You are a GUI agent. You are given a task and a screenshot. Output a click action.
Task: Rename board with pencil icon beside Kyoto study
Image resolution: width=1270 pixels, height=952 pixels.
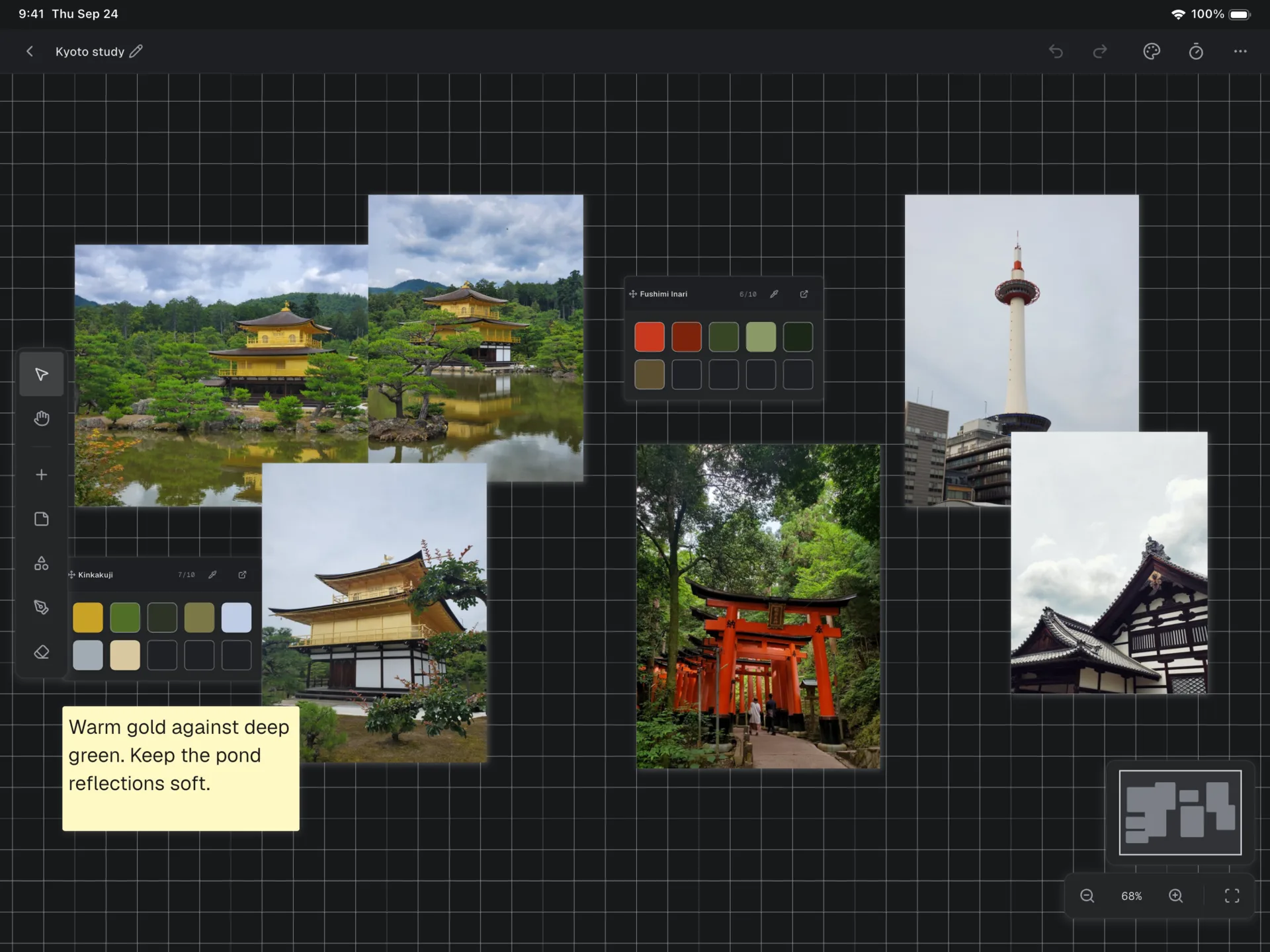[x=136, y=52]
